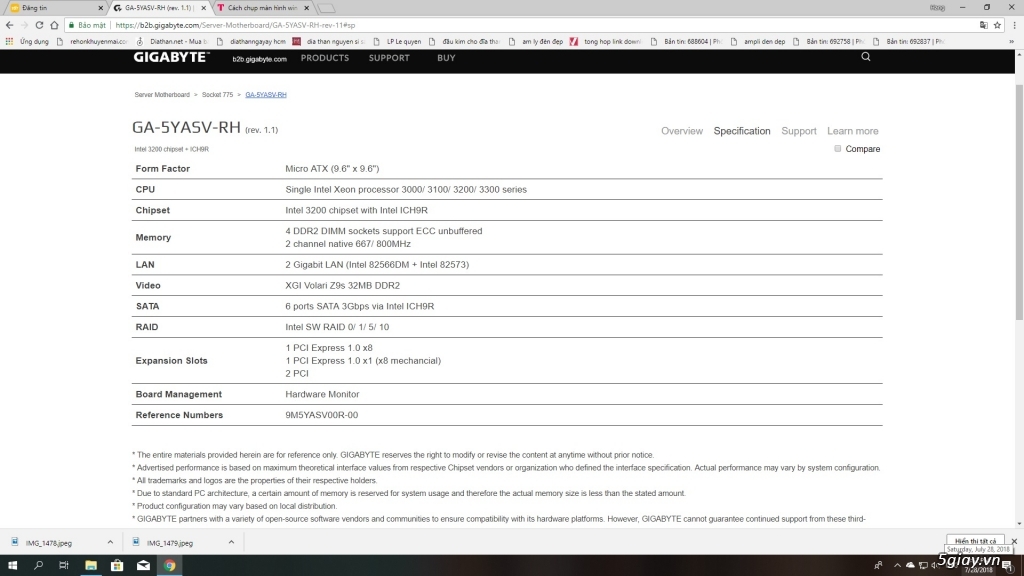
Task: Bookmark the page with the star icon
Action: click(997, 25)
